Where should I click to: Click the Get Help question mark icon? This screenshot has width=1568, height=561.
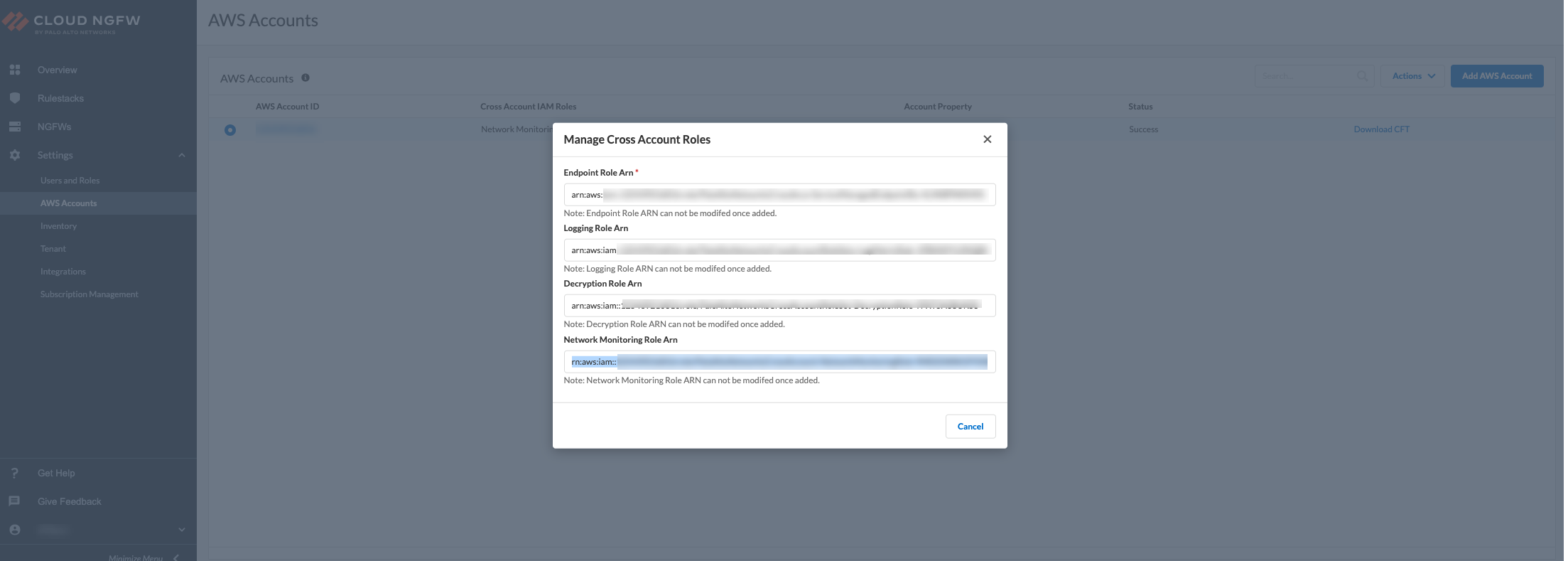tap(15, 473)
